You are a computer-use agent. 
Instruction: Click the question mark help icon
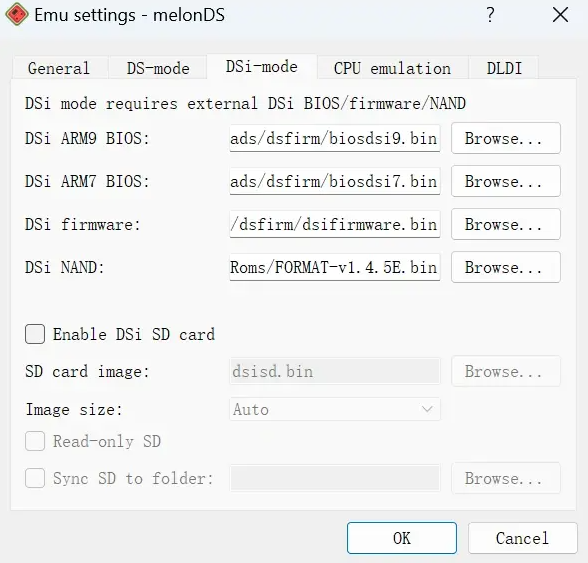coord(490,15)
